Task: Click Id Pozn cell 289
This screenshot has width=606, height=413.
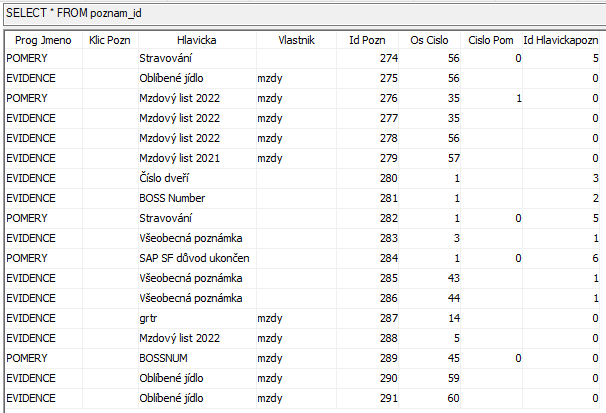Action: (367, 359)
